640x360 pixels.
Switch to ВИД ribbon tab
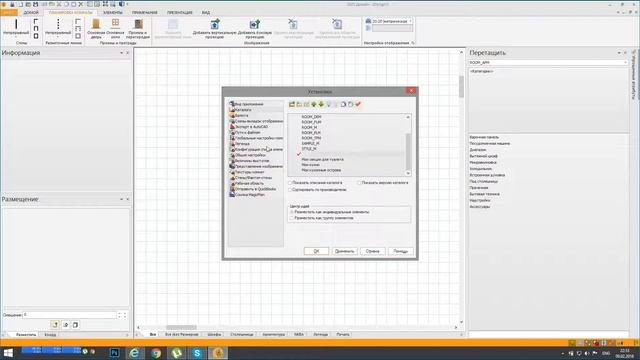206,13
